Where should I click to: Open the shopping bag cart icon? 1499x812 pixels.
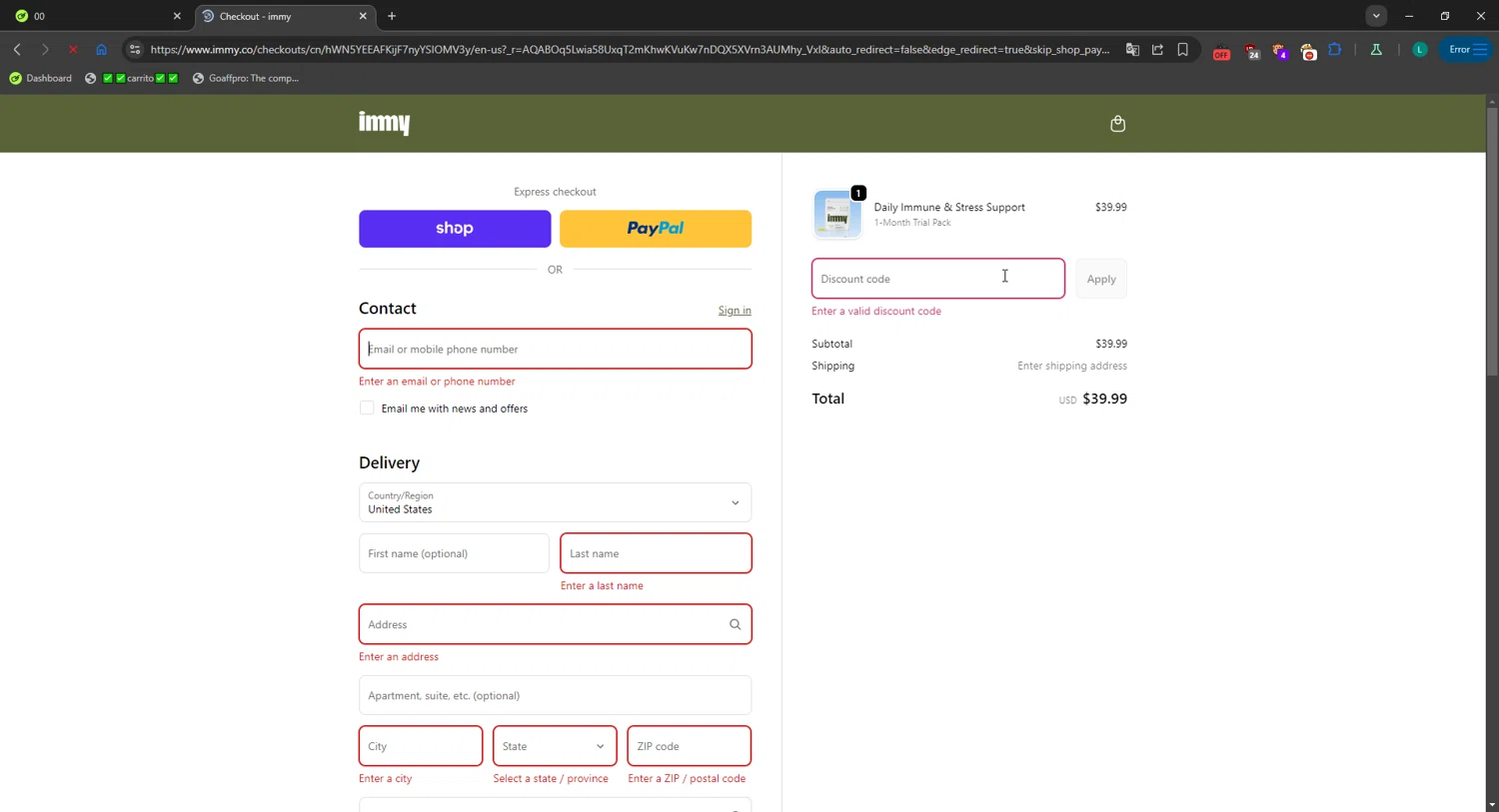[1117, 124]
